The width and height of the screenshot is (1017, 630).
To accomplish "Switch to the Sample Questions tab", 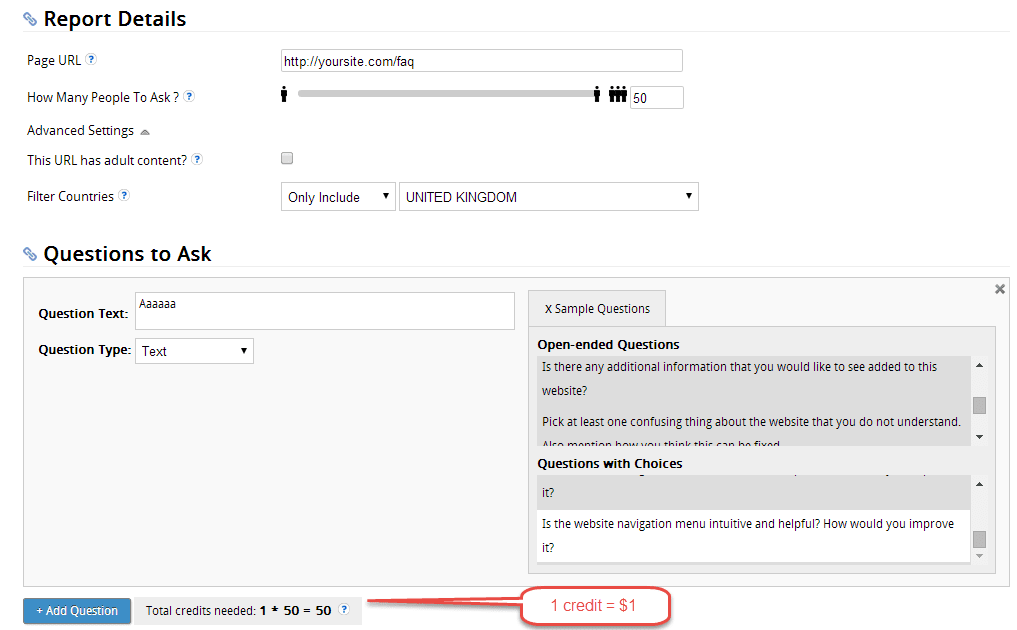I will click(596, 308).
